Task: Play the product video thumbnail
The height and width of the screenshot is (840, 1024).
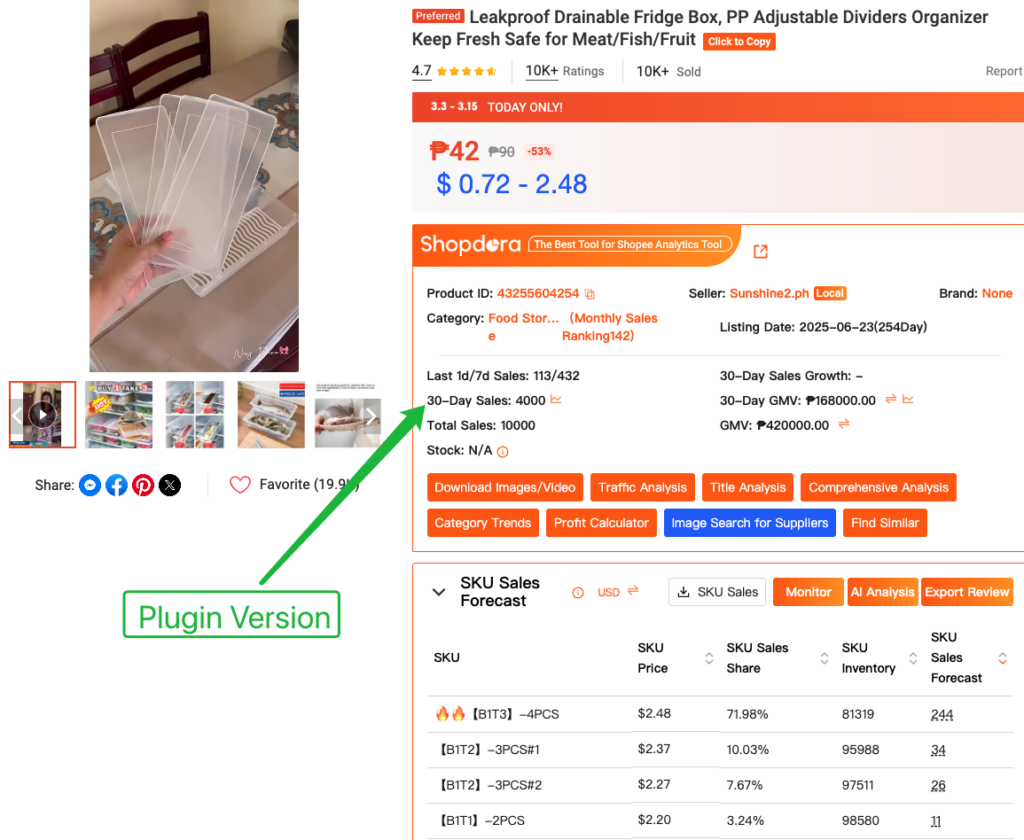Action: coord(42,415)
